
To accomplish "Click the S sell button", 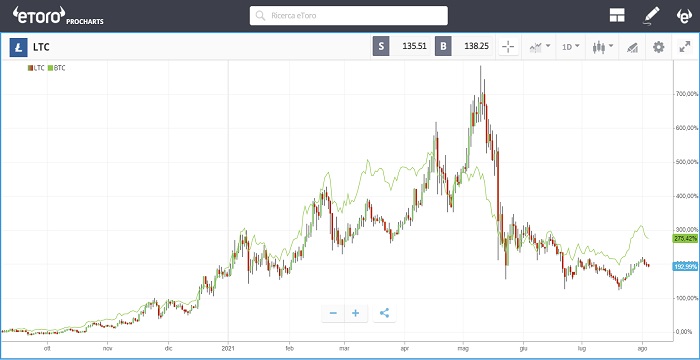I will coord(381,46).
